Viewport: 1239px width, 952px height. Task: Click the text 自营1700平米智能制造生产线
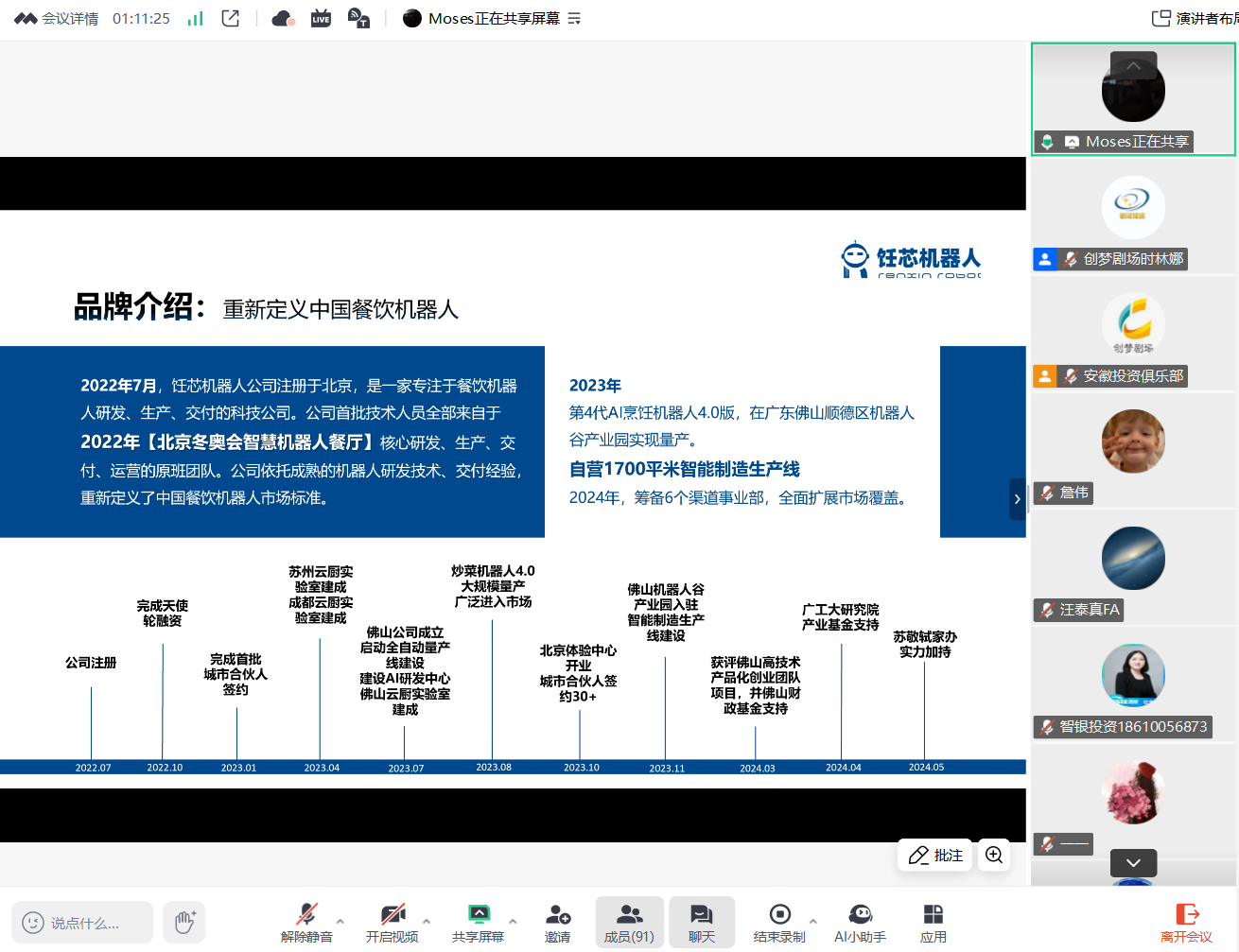click(685, 469)
